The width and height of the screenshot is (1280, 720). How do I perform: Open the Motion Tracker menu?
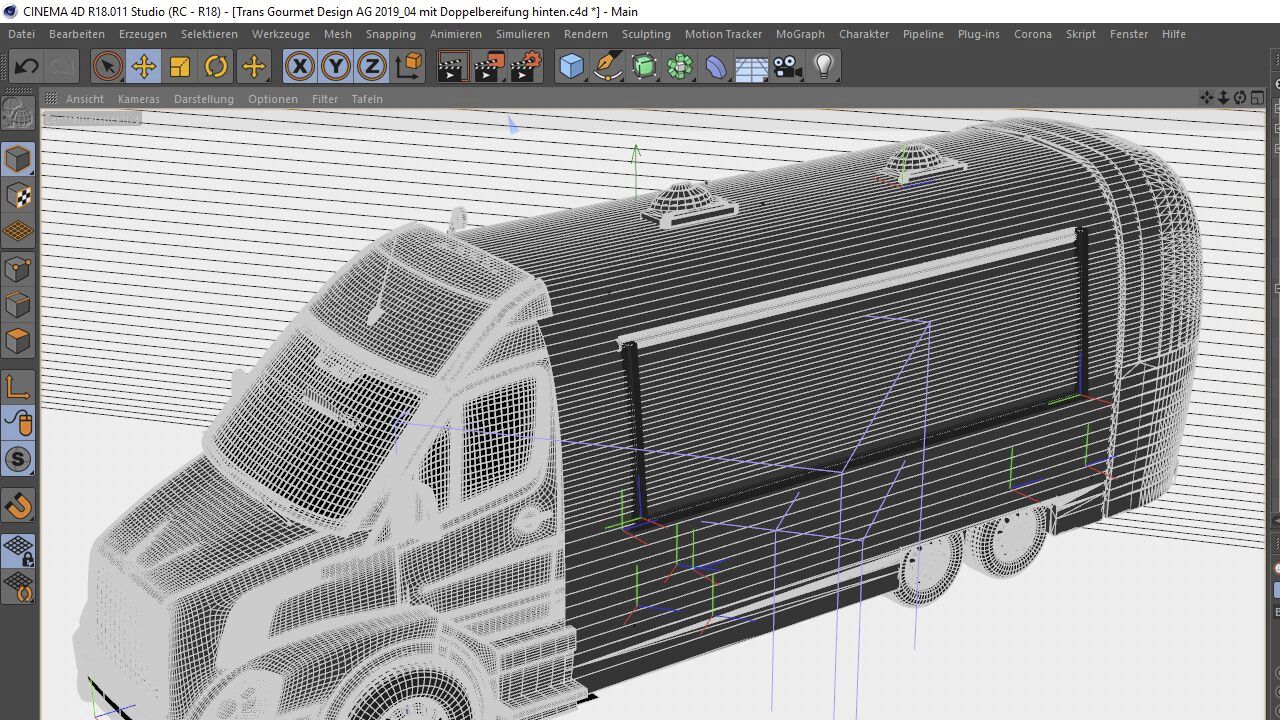click(x=723, y=34)
